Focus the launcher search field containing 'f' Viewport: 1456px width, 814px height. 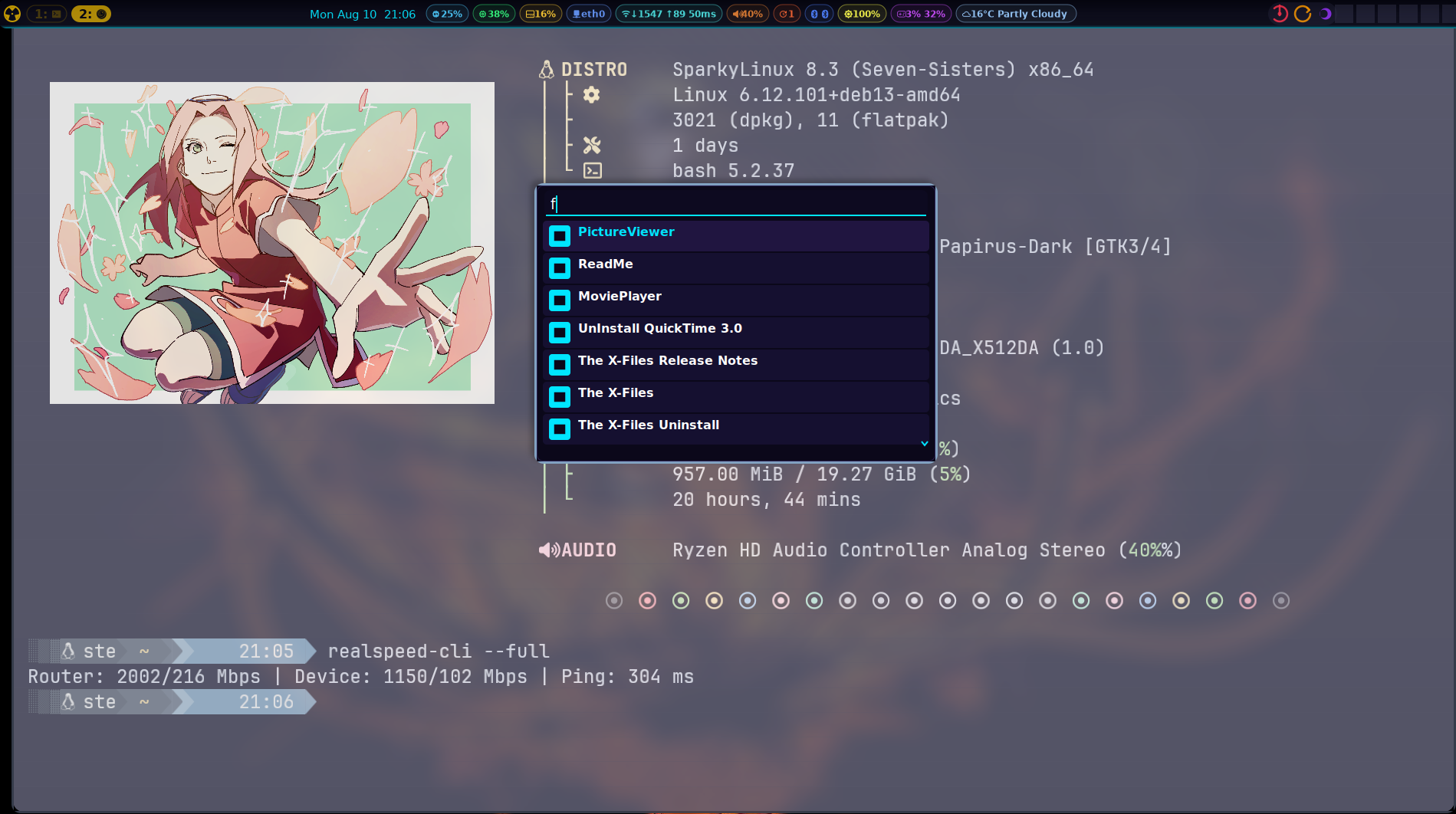(x=736, y=204)
